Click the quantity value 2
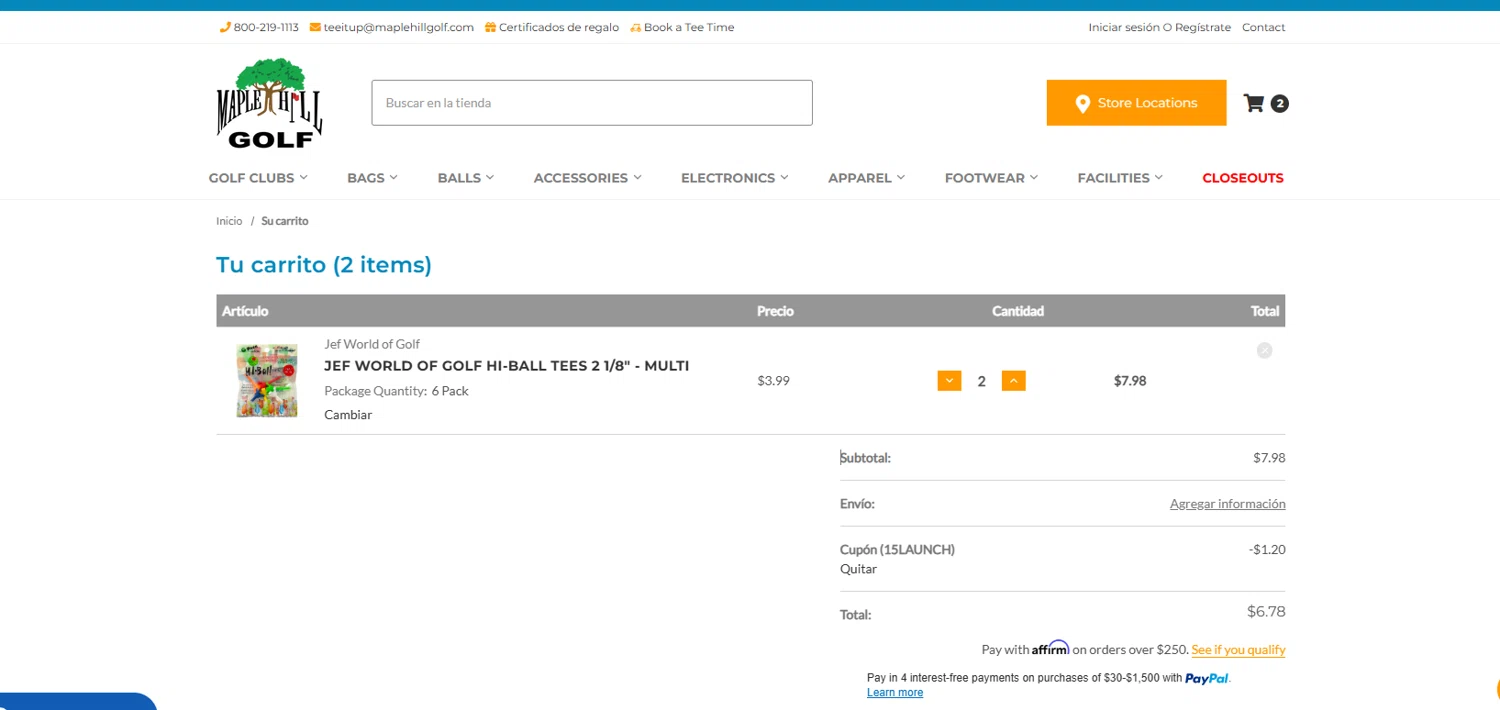The image size is (1500, 710). click(981, 381)
